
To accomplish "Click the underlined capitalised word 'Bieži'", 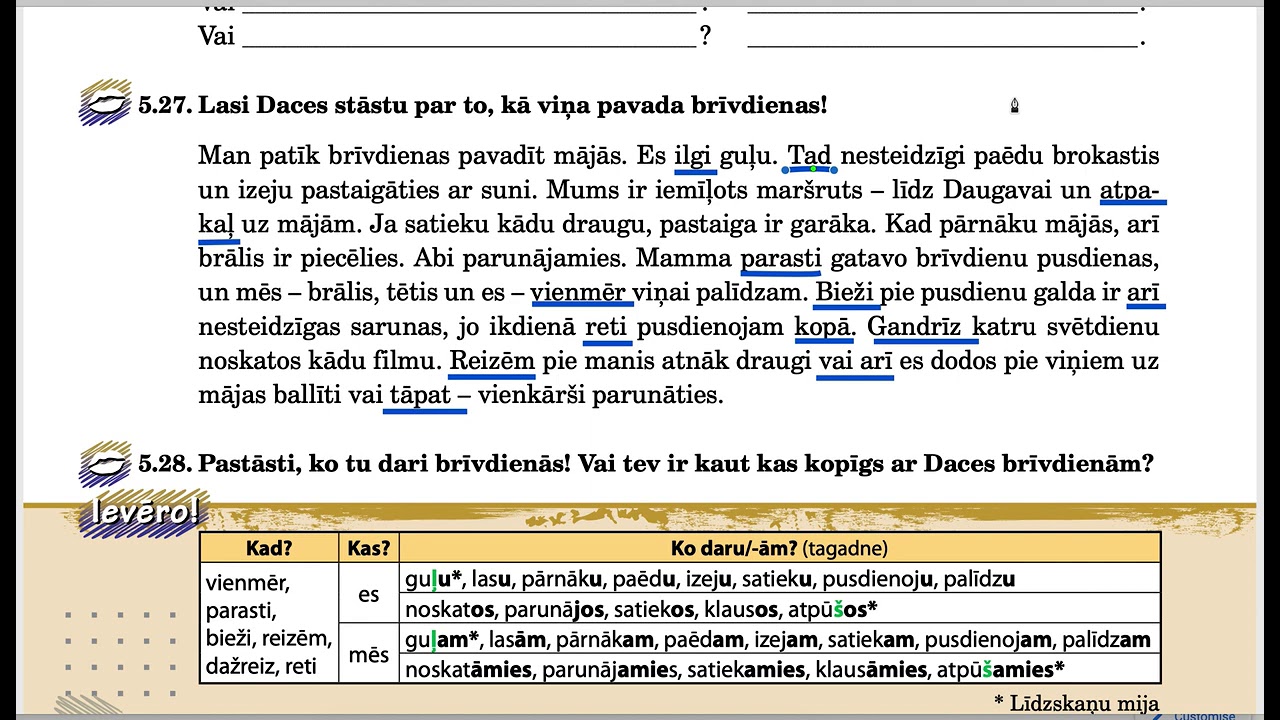I will tap(846, 293).
